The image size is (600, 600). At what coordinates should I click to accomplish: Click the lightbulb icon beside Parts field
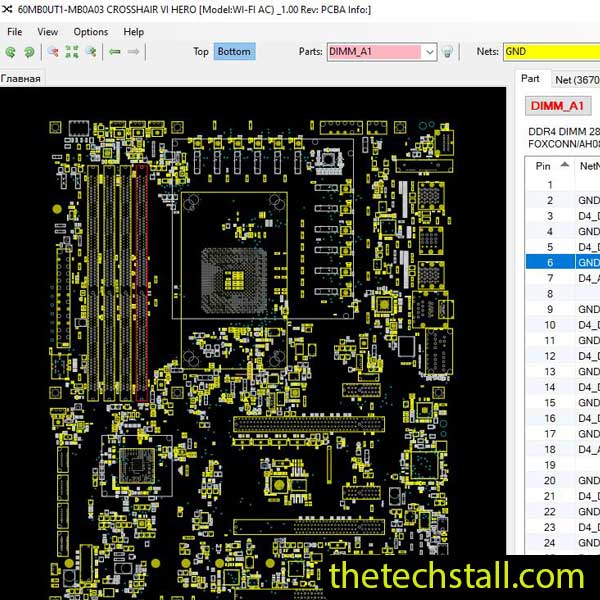click(448, 52)
